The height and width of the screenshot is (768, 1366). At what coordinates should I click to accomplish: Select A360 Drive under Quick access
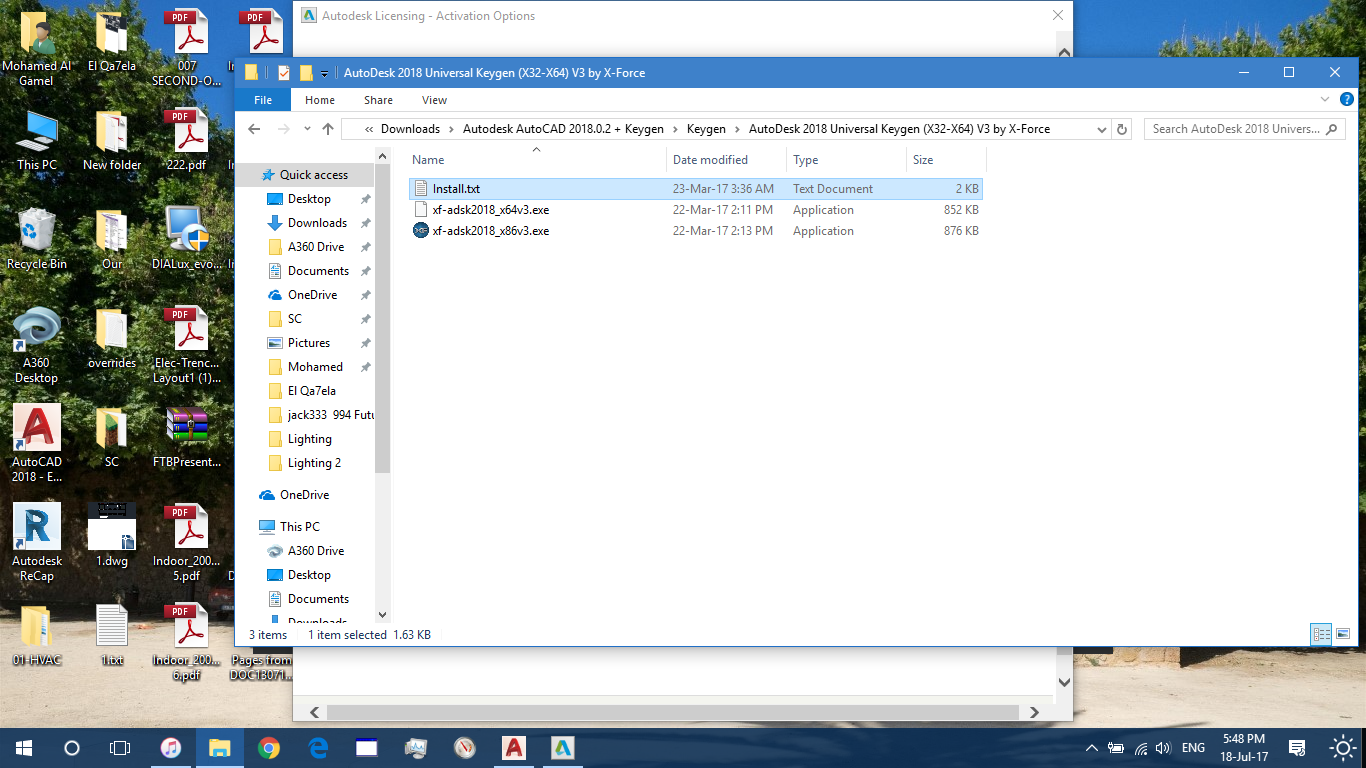(315, 247)
